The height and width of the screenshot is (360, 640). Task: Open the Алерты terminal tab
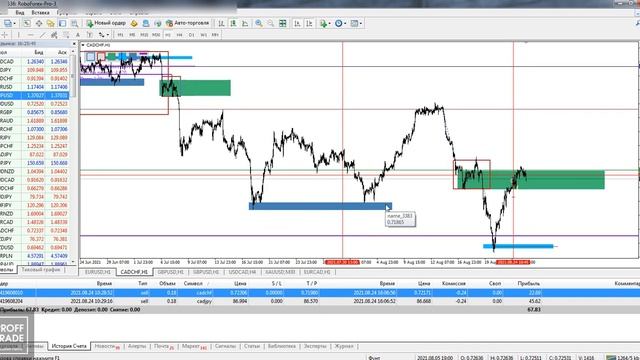click(137, 346)
